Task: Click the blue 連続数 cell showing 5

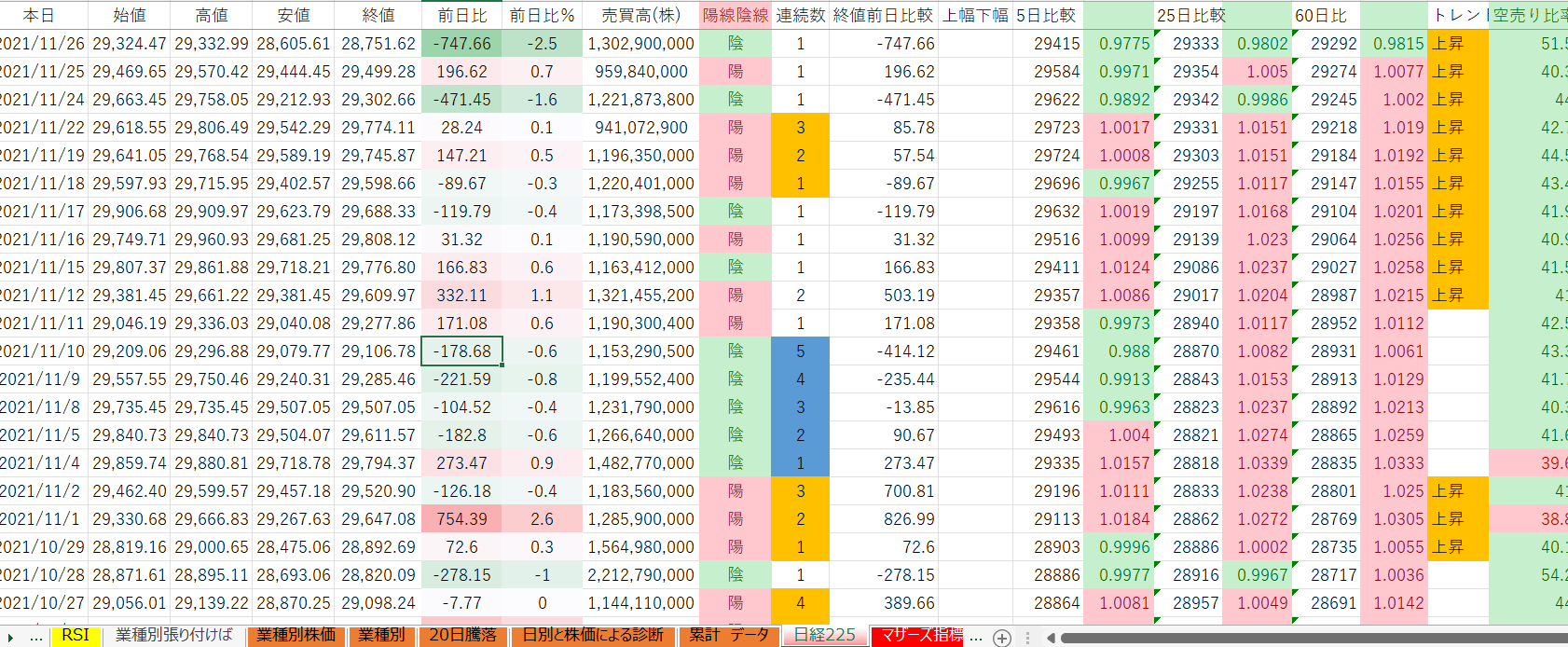Action: tap(801, 351)
